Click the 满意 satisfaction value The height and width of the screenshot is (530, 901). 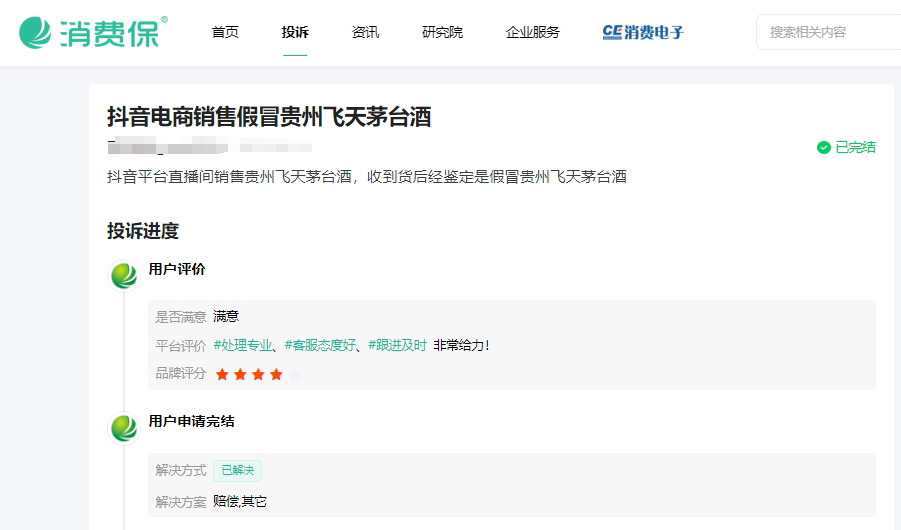226,316
